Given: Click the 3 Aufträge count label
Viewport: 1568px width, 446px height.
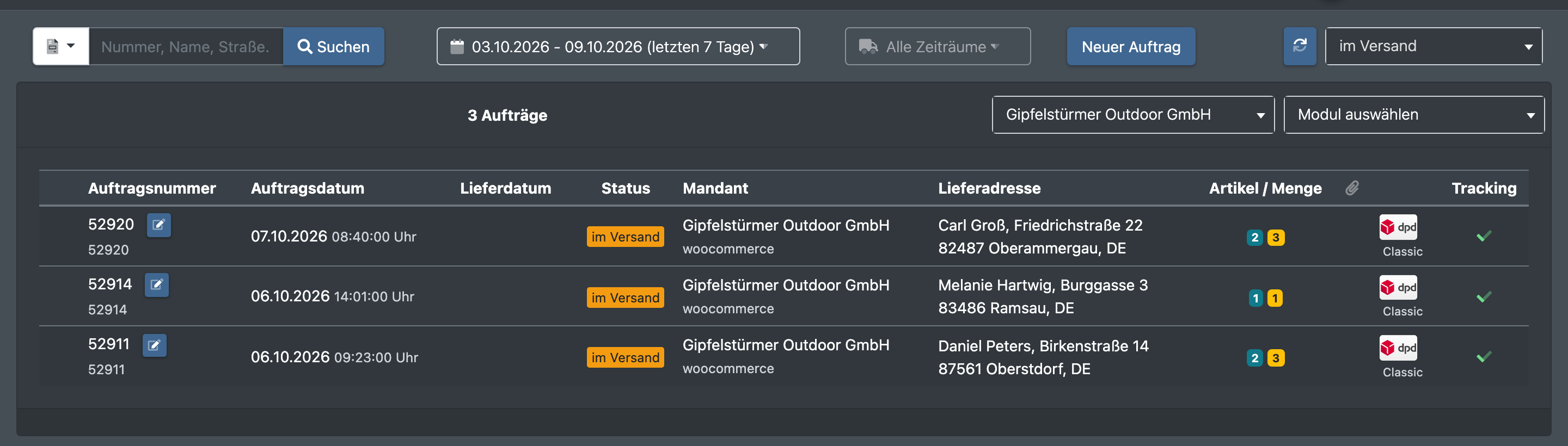Looking at the screenshot, I should 507,115.
